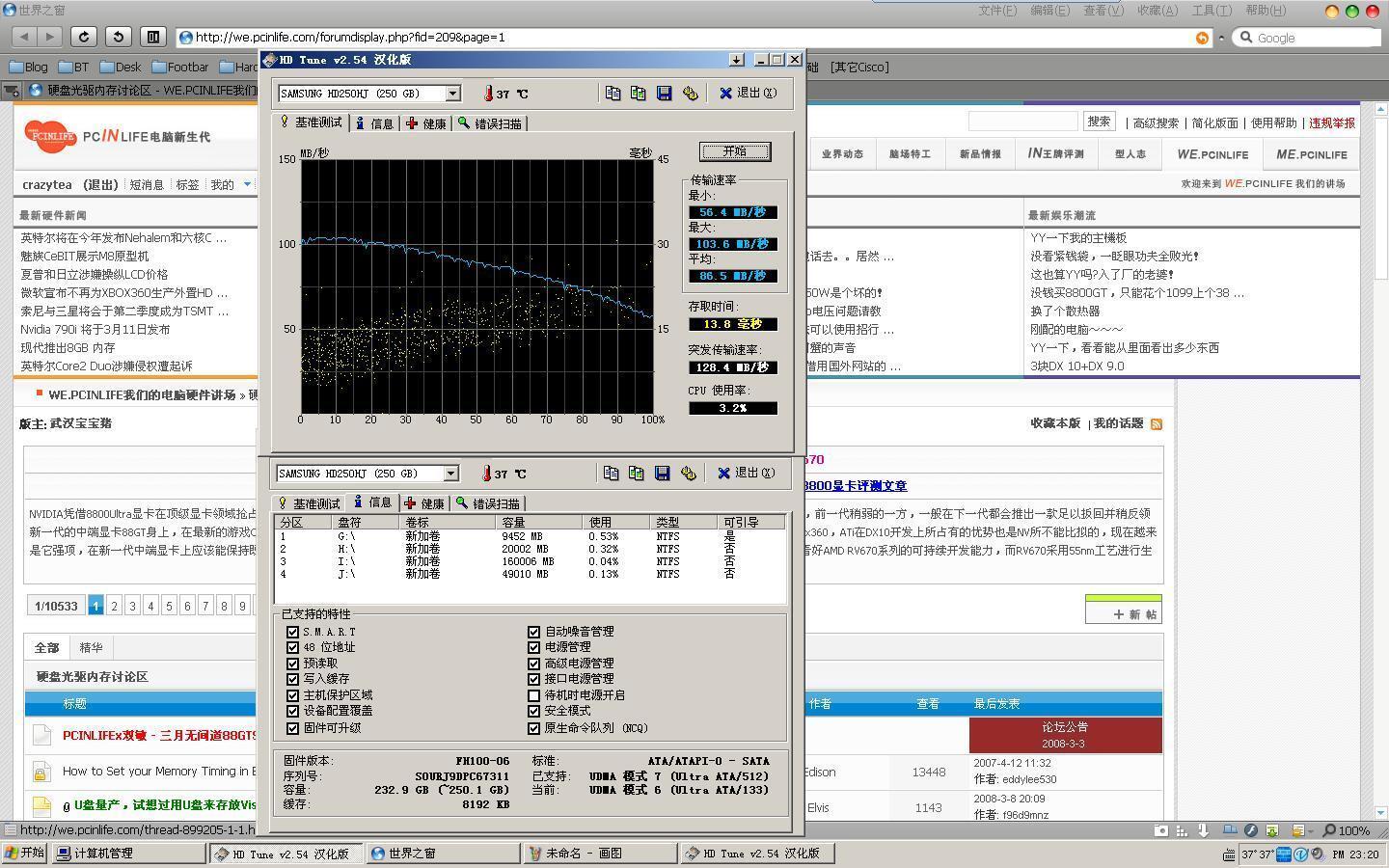Click the save (floppy disk) icon in upper HD Tune toolbar
1389x868 pixels.
[664, 94]
